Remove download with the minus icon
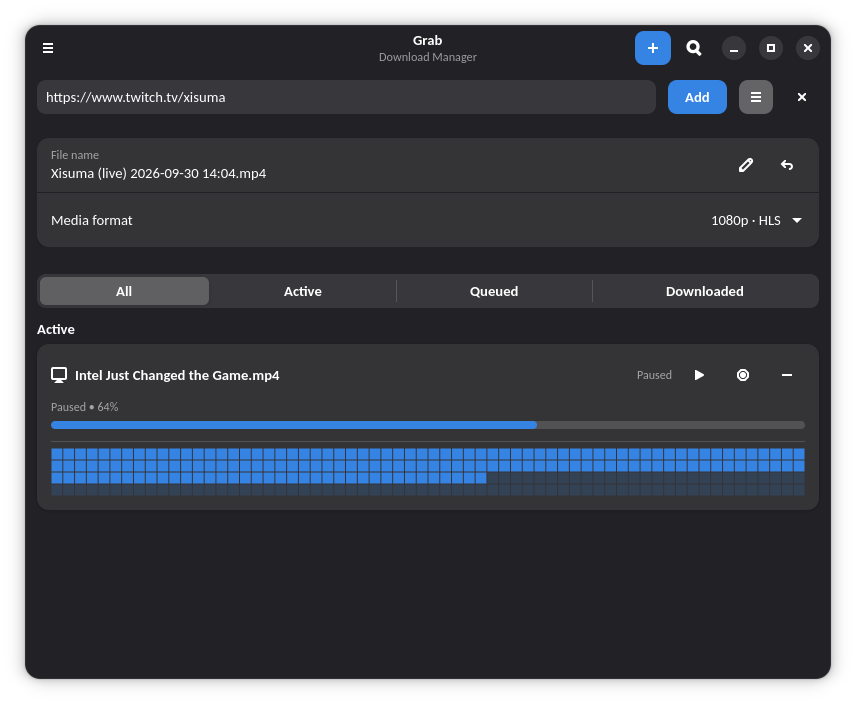The image size is (856, 704). tap(787, 375)
